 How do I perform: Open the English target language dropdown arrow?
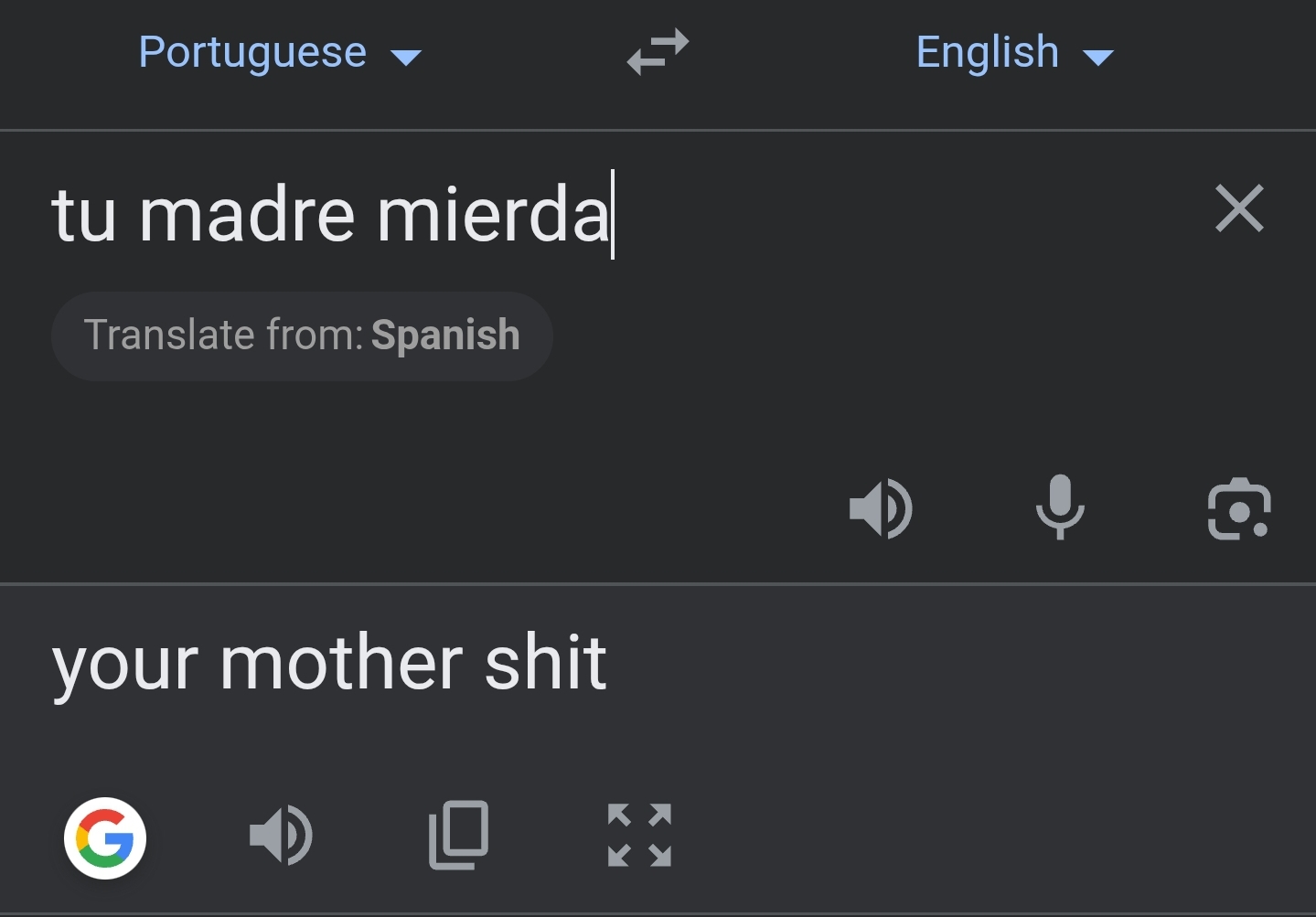(x=1097, y=58)
